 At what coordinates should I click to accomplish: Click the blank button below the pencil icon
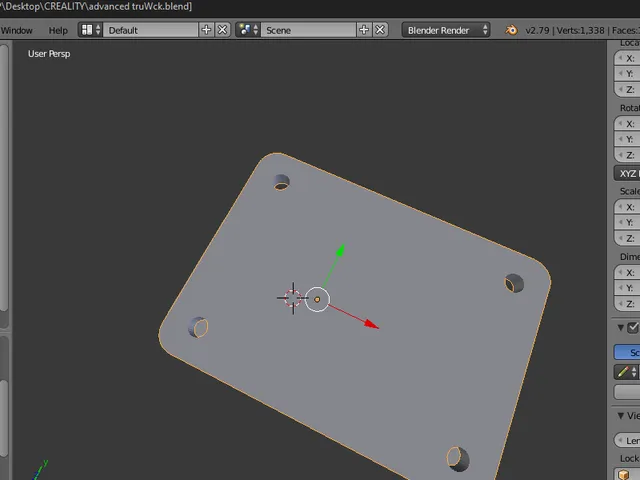pos(627,392)
